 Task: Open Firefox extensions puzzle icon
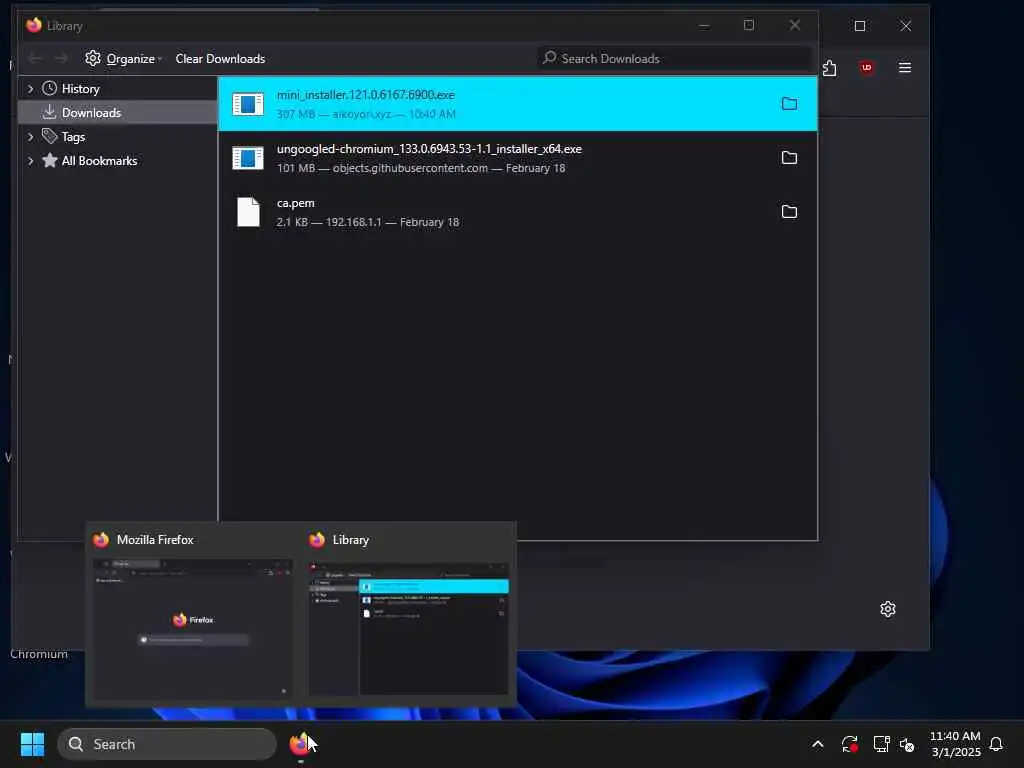coord(829,68)
